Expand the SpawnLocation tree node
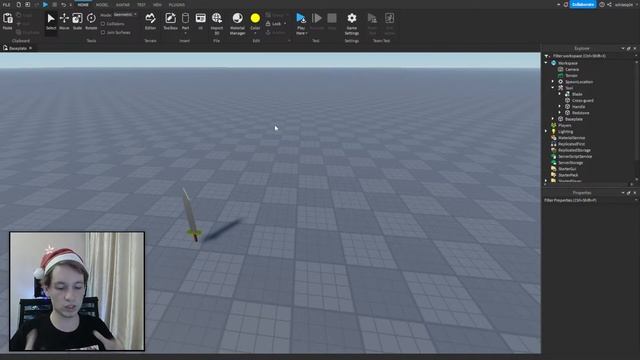640x360 pixels. (553, 82)
